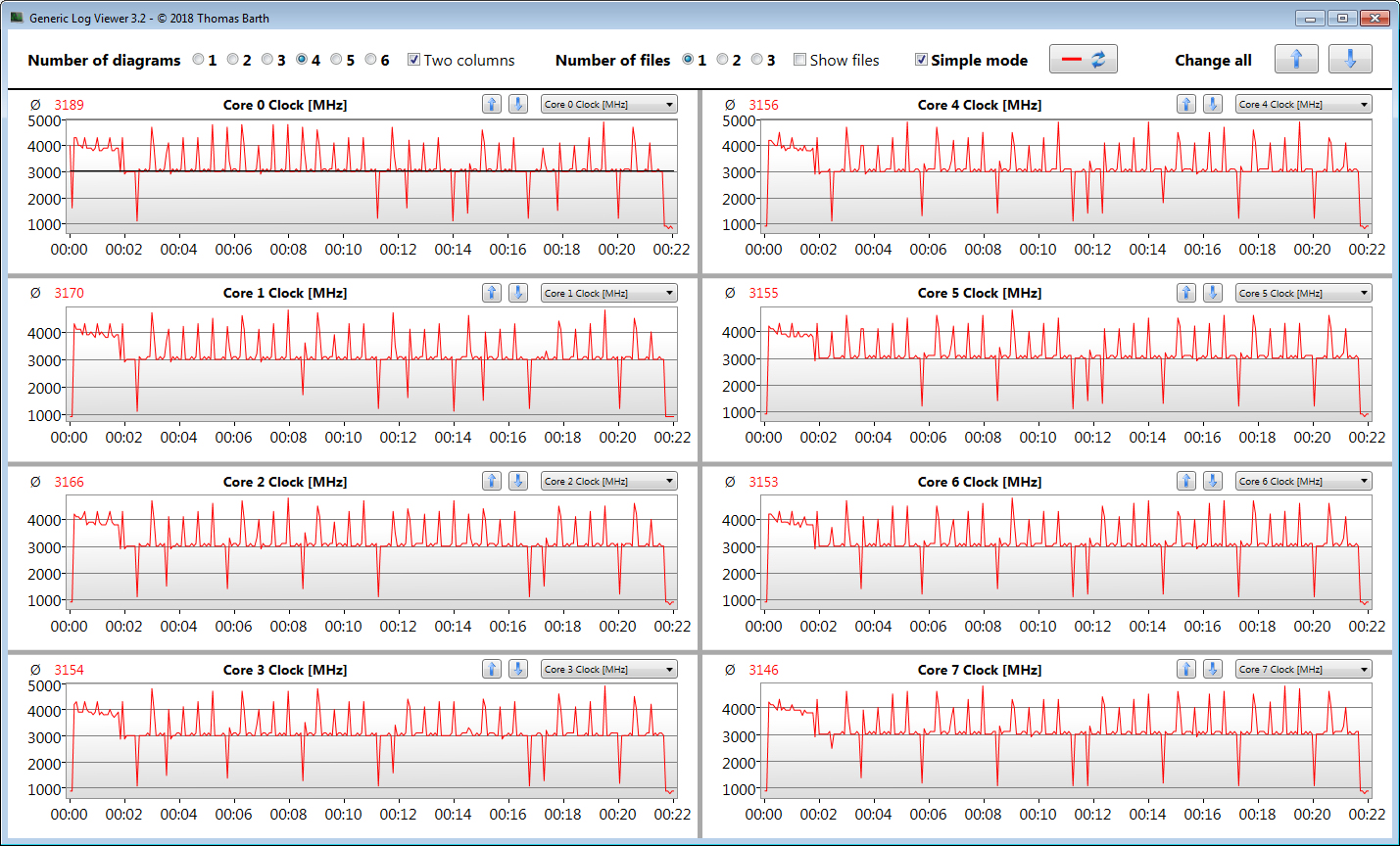1400x846 pixels.
Task: Click the Change all up arrow icon
Action: [x=1295, y=59]
